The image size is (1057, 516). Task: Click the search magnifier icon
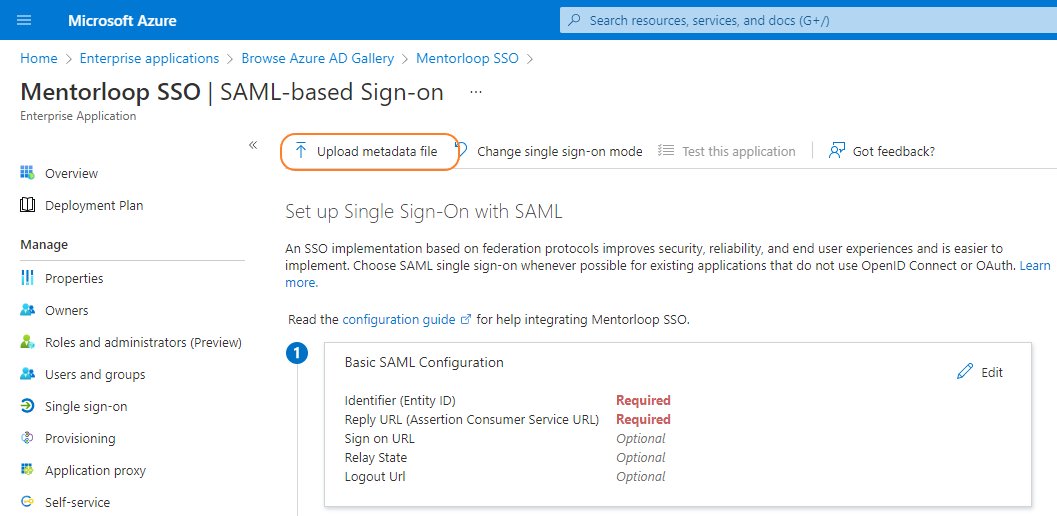[574, 20]
